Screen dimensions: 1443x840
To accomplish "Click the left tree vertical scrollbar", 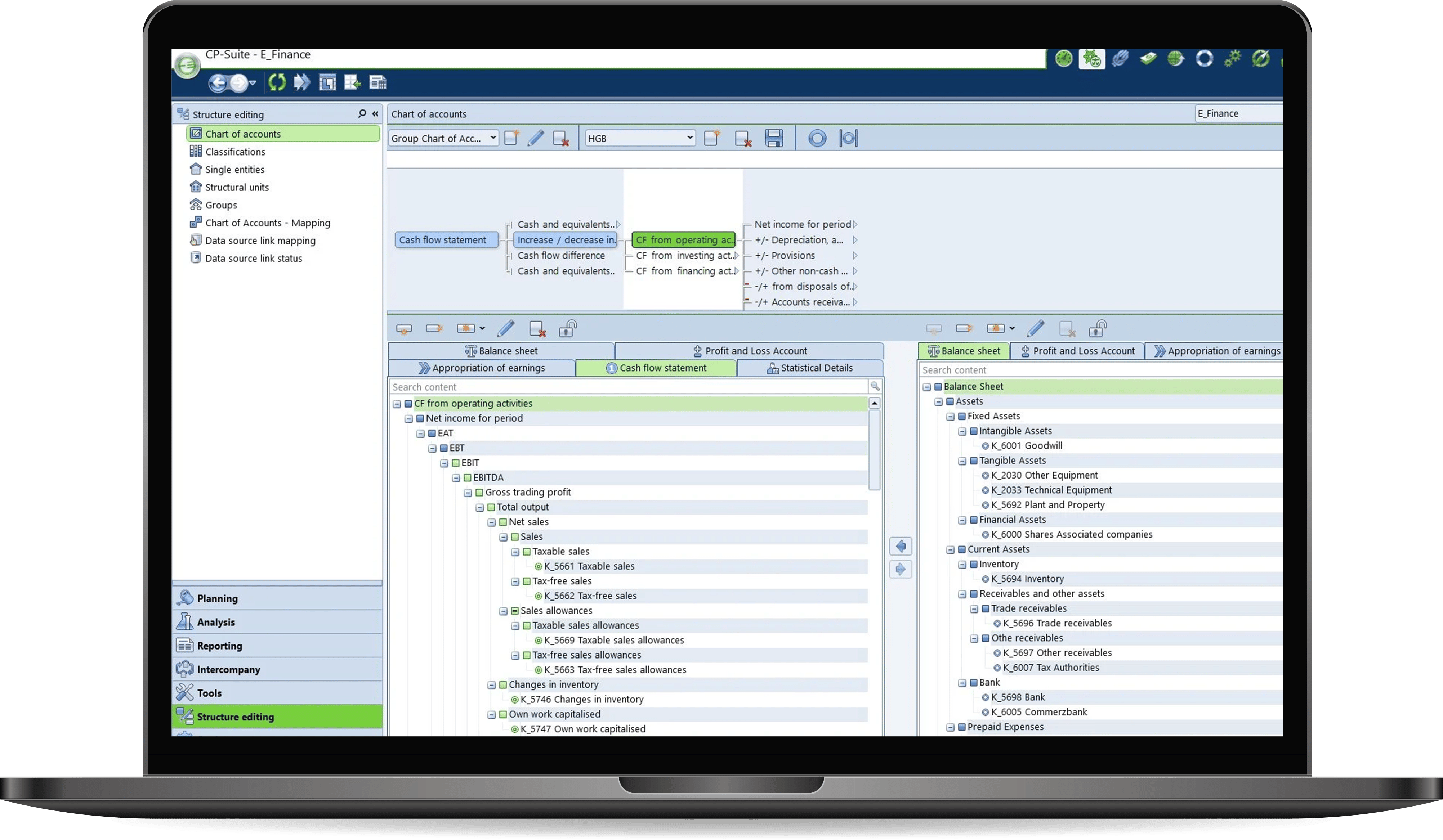I will [x=874, y=451].
